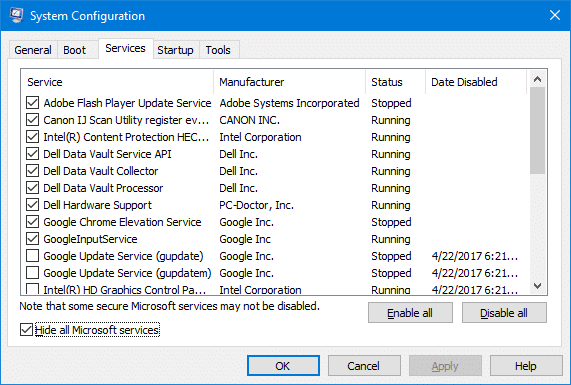This screenshot has width=571, height=385.
Task: Uncheck Adobe Flash Player Update Service
Action: click(x=32, y=103)
